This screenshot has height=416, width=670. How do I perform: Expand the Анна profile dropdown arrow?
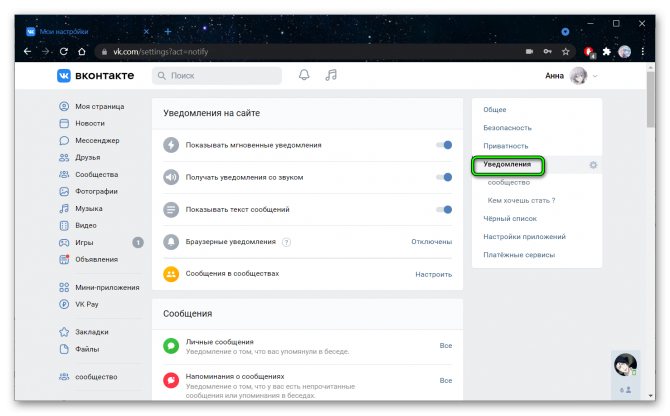[x=595, y=76]
